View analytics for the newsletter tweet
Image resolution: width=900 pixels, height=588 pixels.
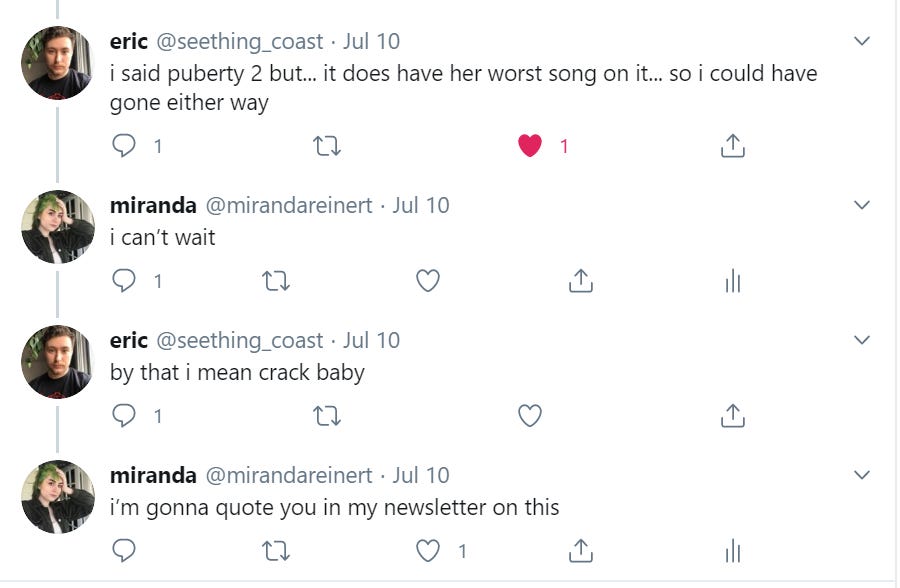733,550
